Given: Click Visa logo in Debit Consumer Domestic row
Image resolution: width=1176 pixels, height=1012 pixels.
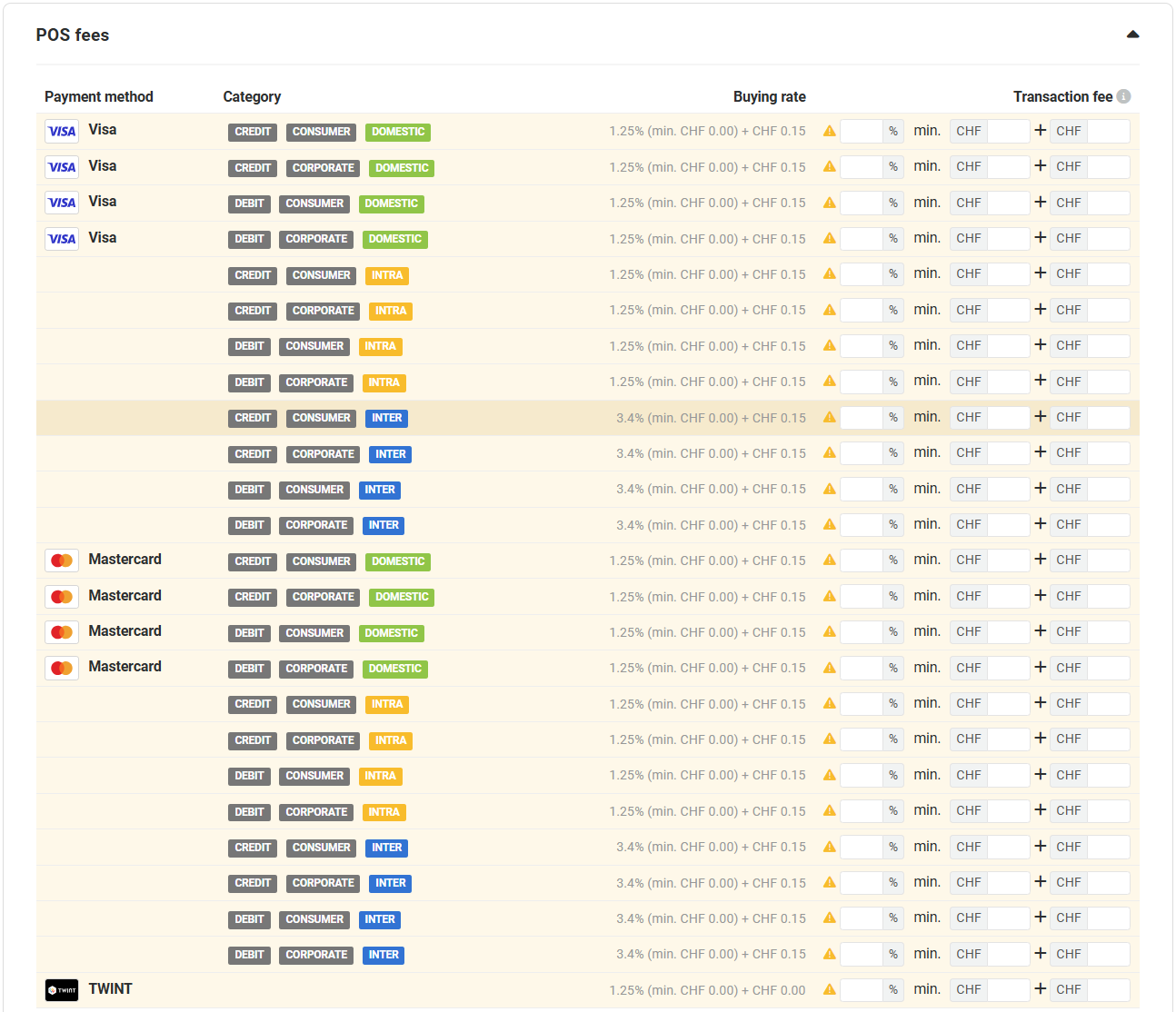Looking at the screenshot, I should (62, 203).
